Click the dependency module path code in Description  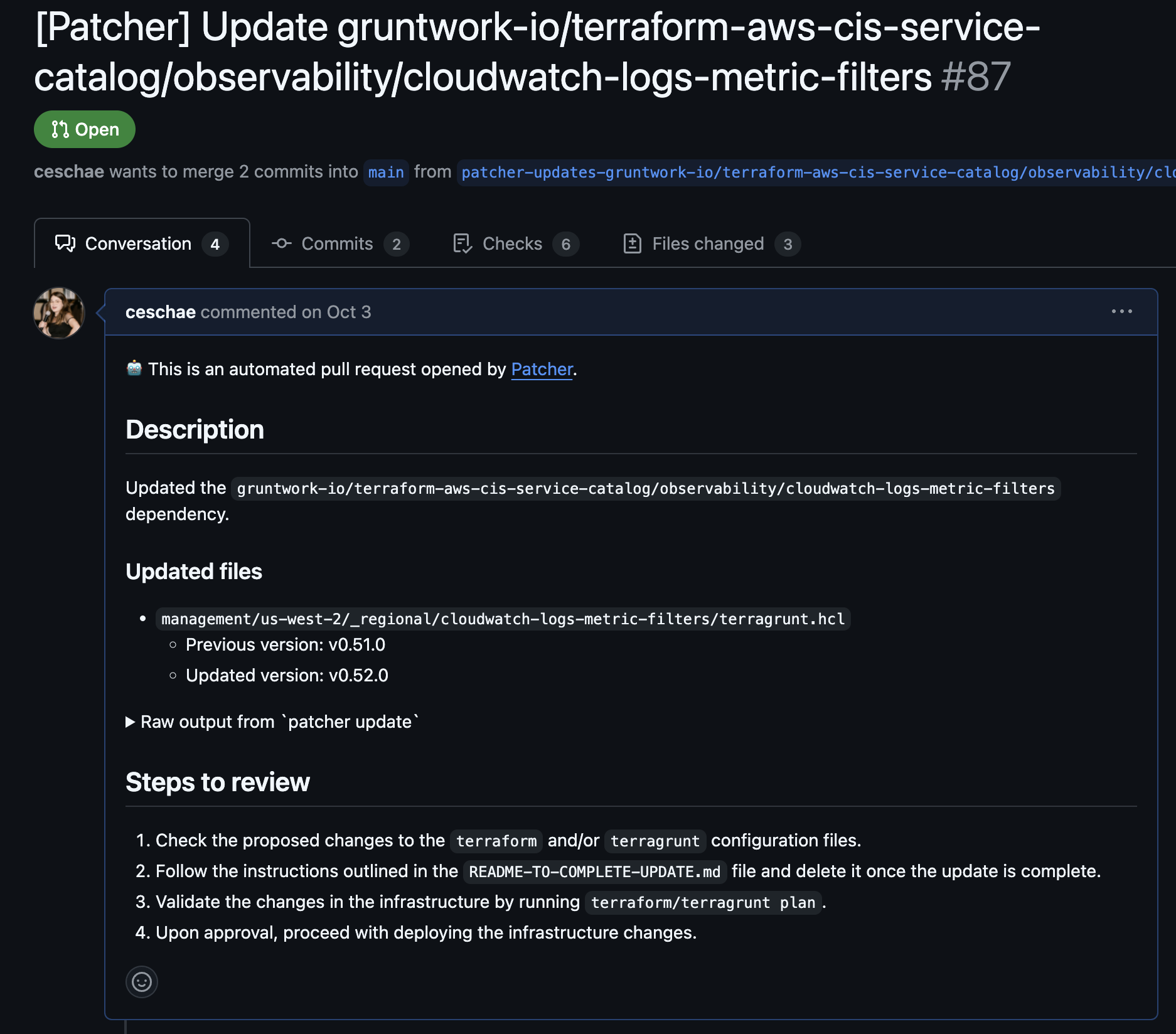646,488
